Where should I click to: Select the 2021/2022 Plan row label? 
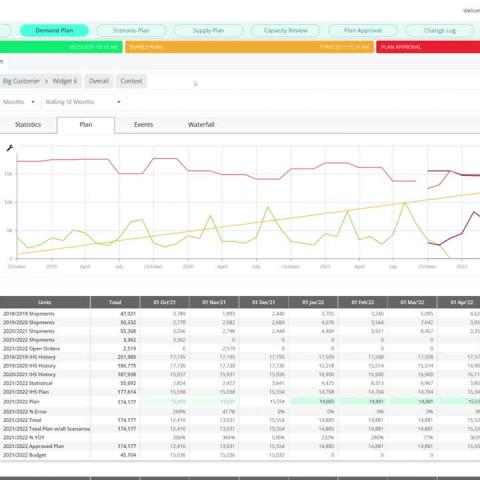[21, 402]
